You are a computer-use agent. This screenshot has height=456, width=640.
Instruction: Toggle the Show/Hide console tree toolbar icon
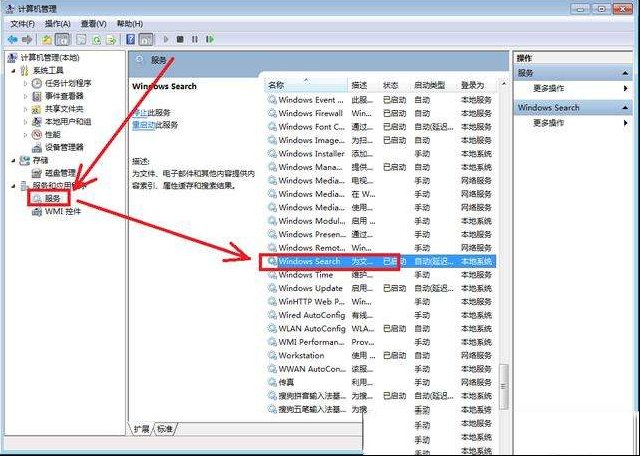click(x=62, y=39)
